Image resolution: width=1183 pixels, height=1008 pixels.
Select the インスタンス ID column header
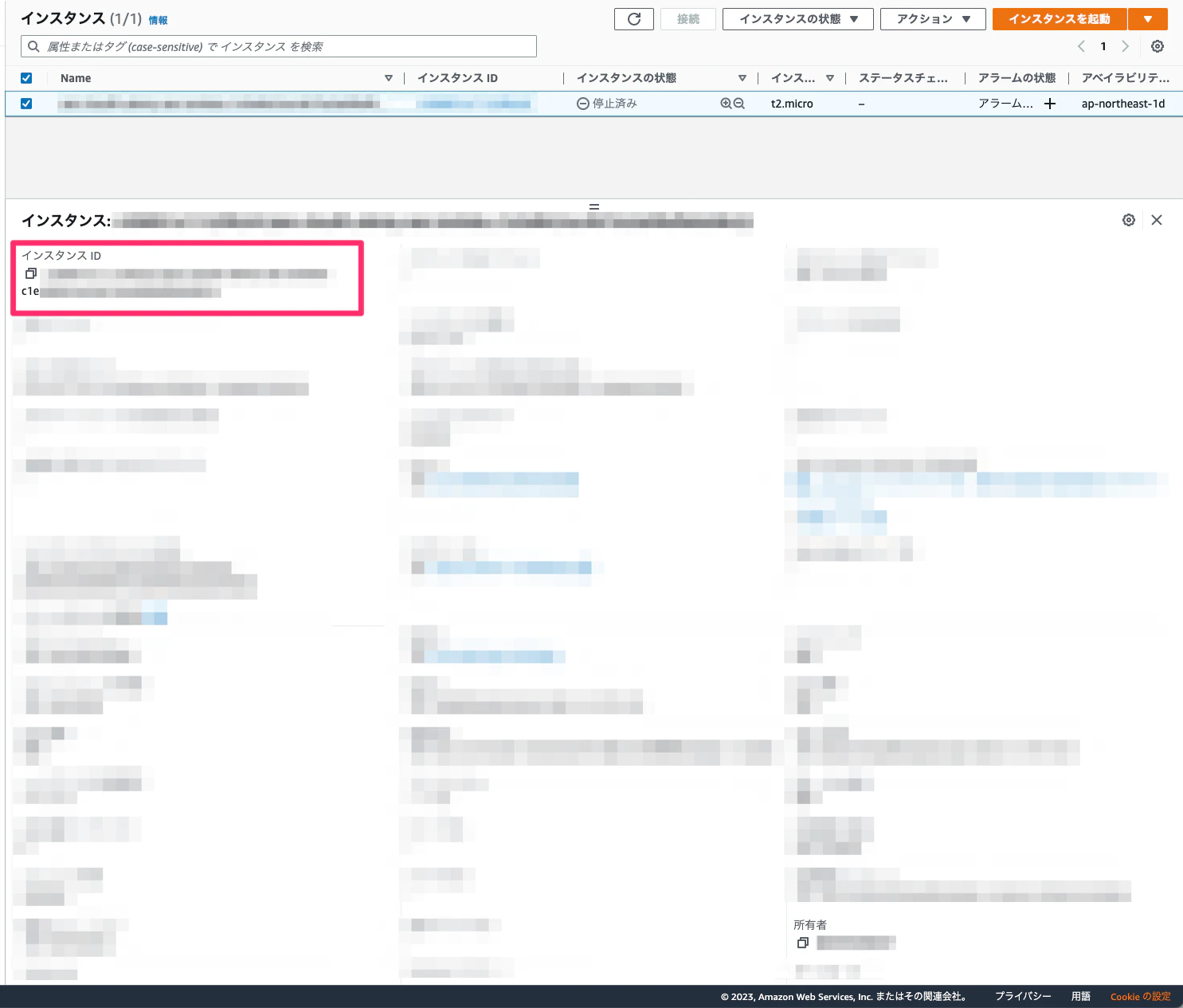coord(456,77)
